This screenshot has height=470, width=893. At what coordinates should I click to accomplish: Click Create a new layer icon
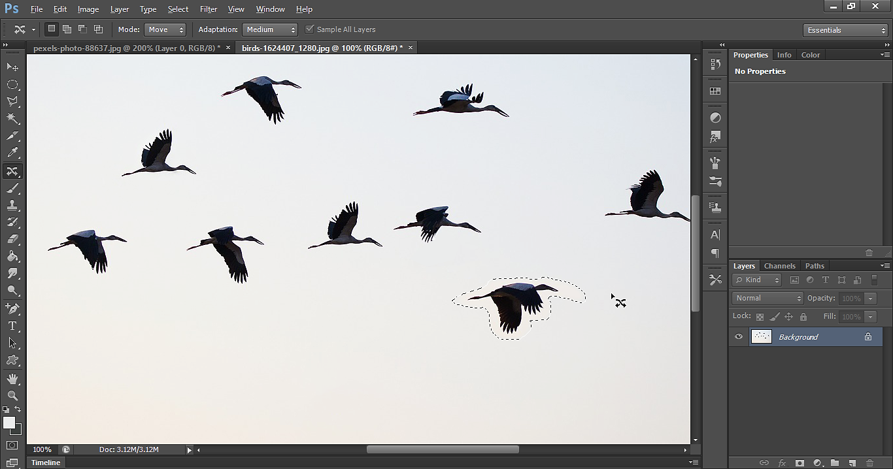point(852,463)
